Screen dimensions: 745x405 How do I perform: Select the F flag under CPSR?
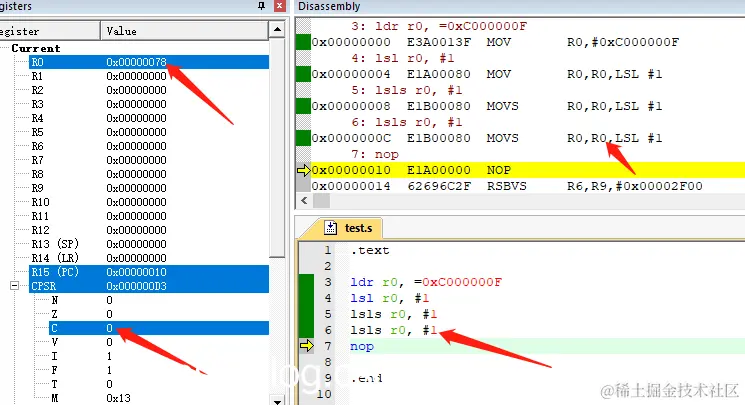click(x=159, y=370)
